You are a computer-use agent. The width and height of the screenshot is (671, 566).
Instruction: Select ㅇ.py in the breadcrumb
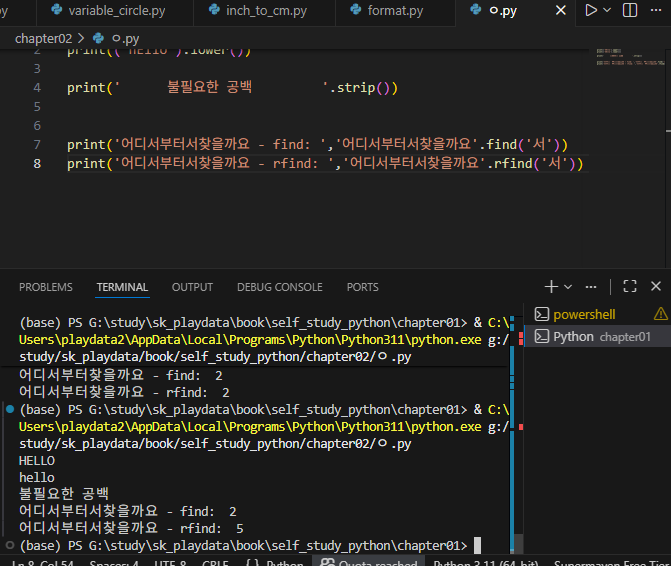(125, 39)
